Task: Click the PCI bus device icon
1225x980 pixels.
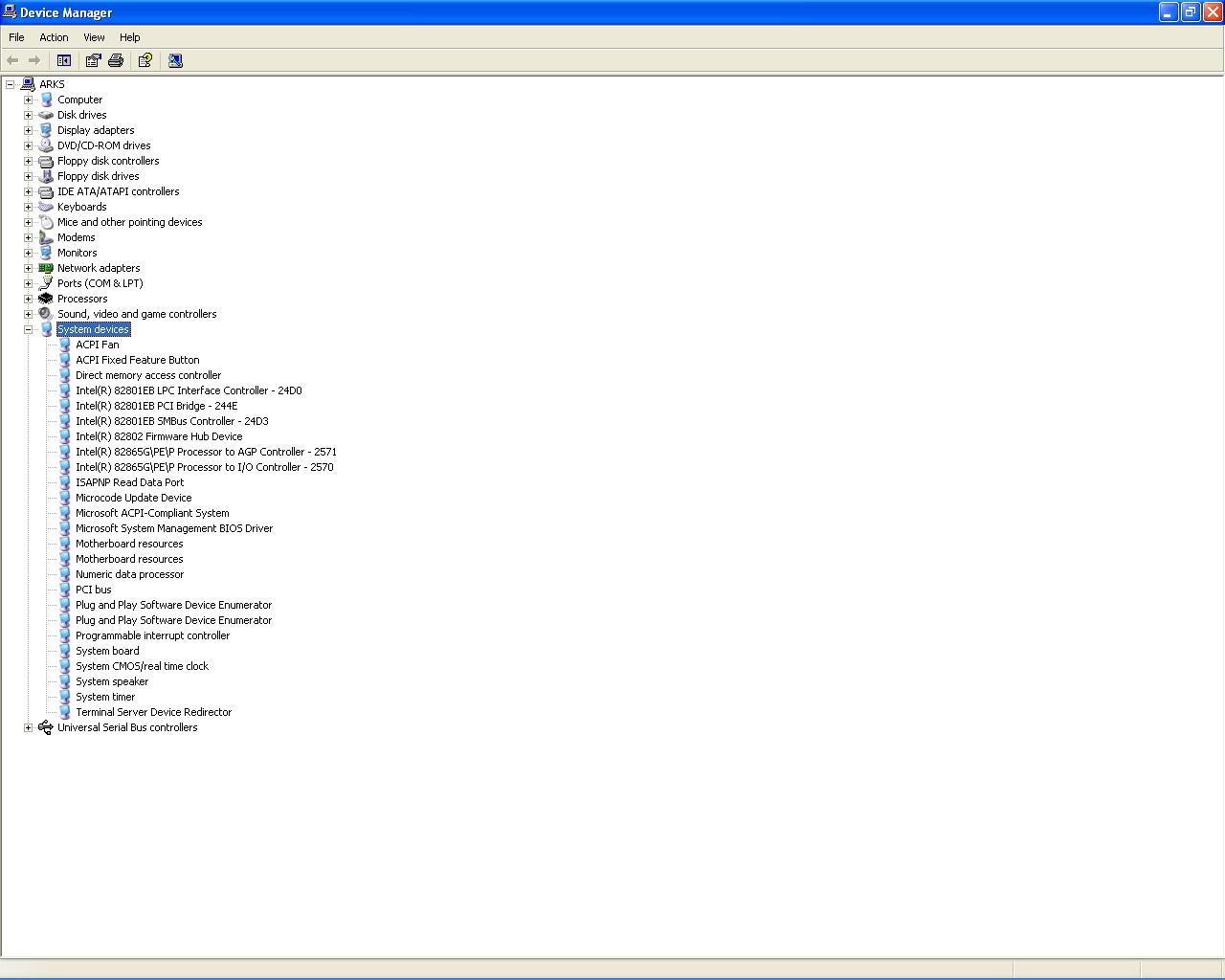Action: point(65,590)
